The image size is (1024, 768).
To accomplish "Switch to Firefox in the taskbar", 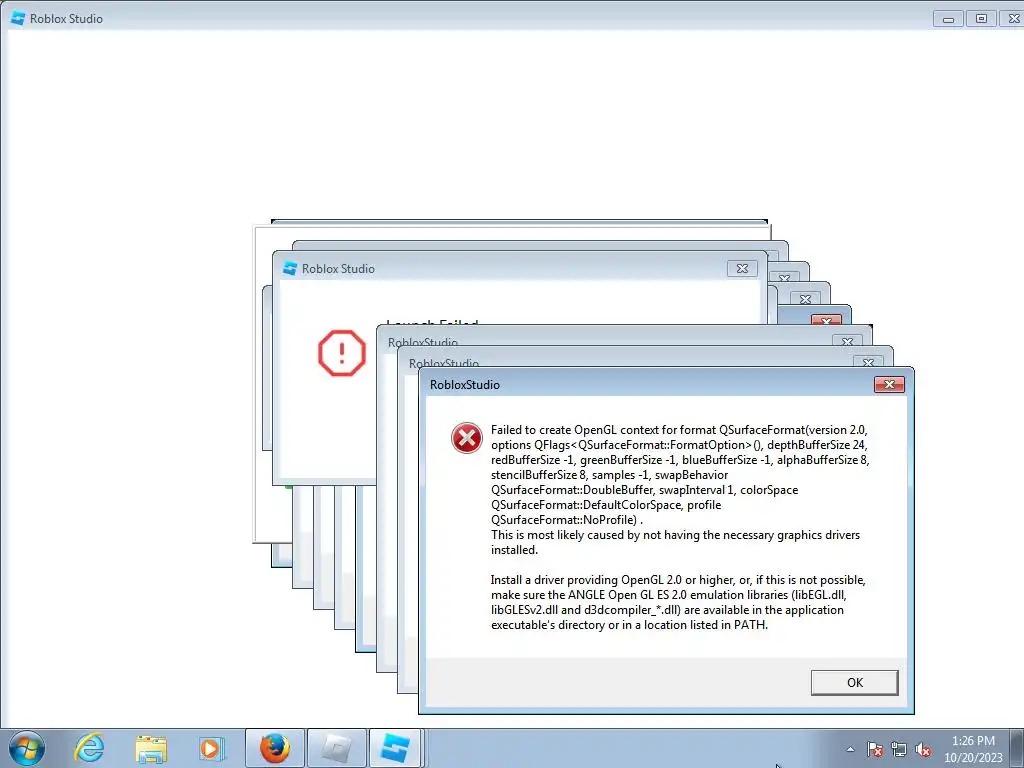I will coord(274,748).
